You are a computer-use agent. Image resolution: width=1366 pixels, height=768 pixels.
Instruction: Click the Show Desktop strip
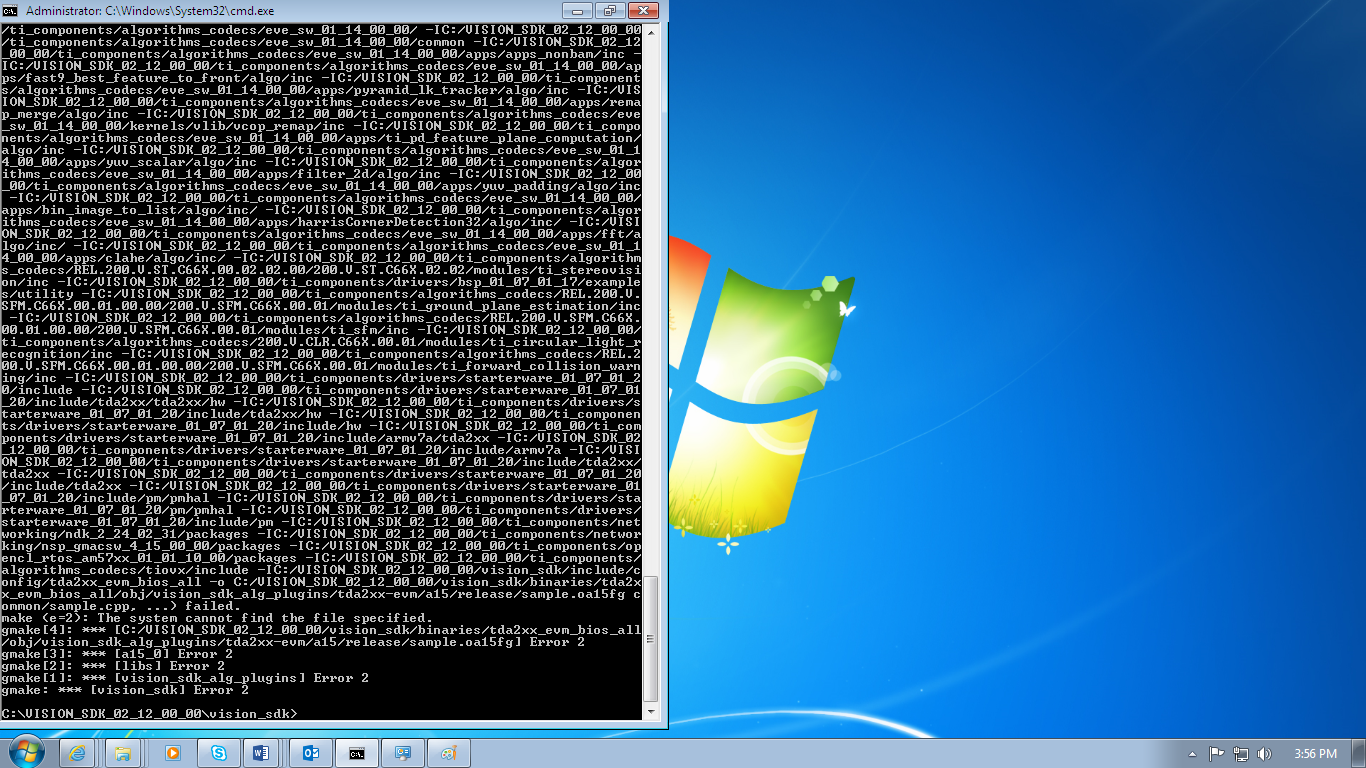pyautogui.click(x=1358, y=753)
